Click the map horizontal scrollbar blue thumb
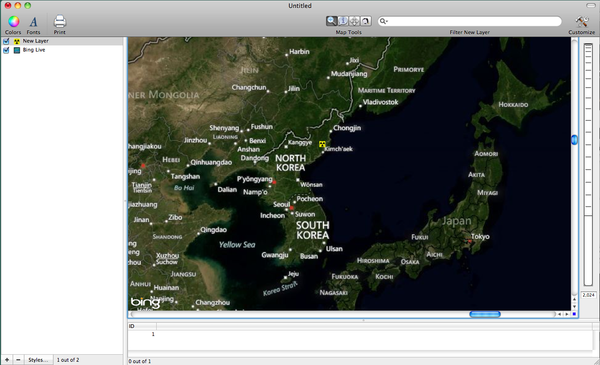This screenshot has width=600, height=365. coord(485,314)
